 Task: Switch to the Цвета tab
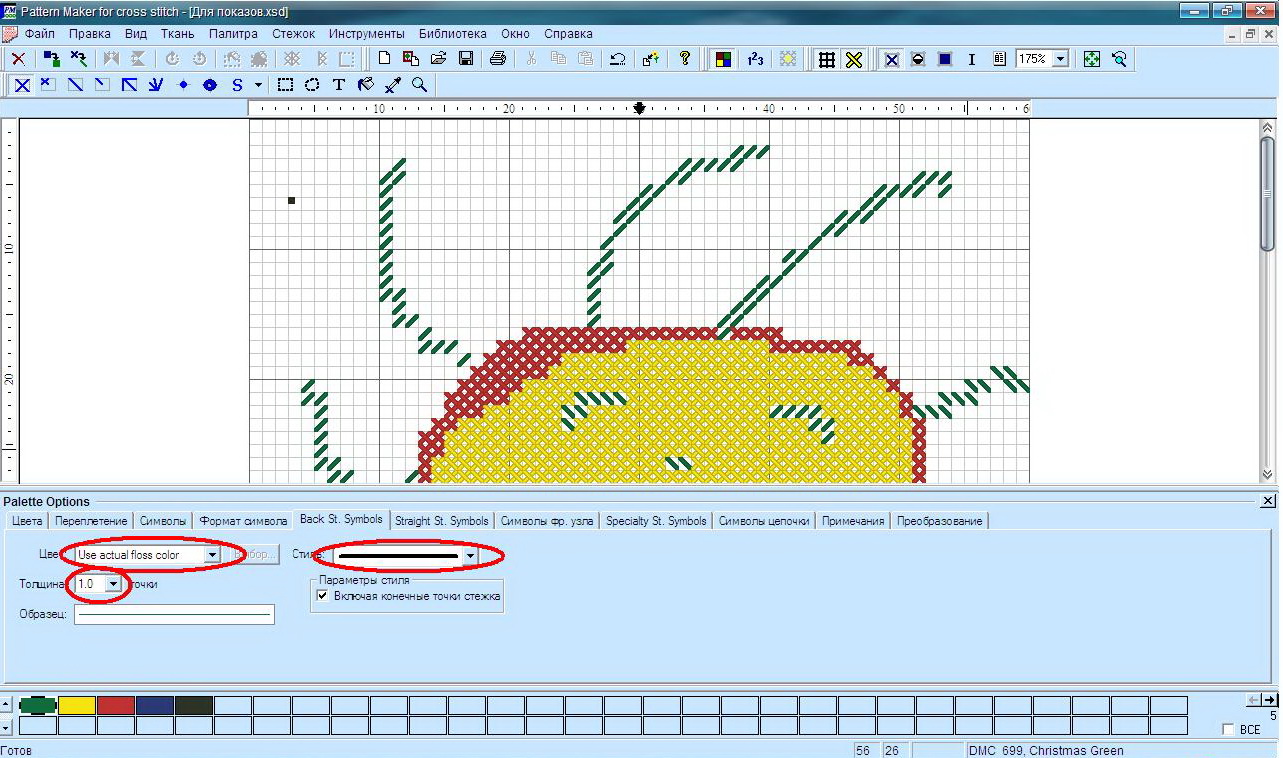27,521
